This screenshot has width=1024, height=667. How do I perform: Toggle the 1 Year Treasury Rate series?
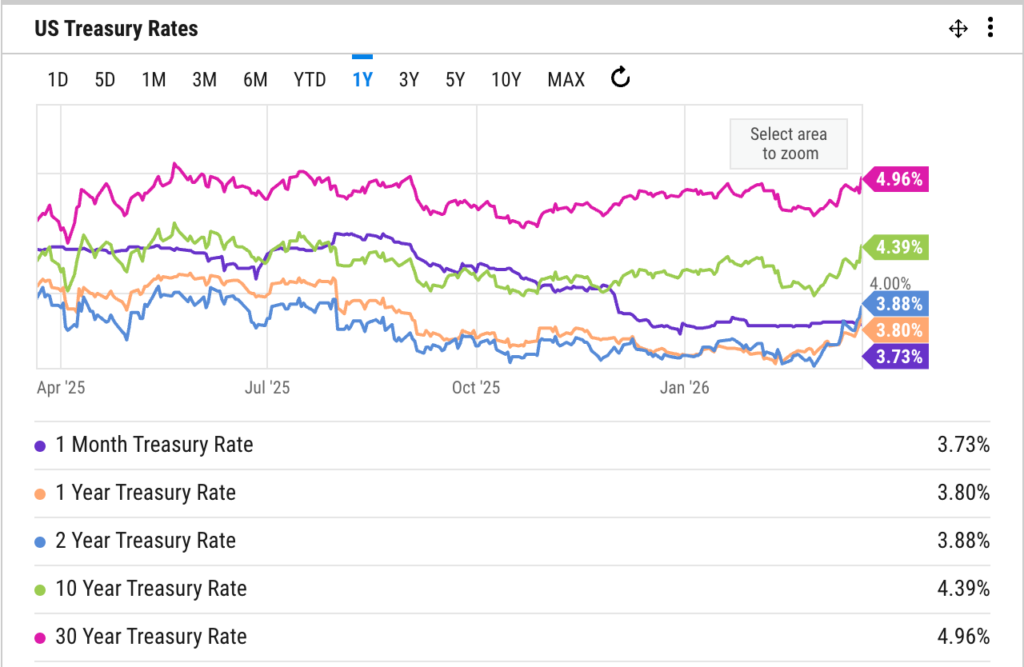145,493
